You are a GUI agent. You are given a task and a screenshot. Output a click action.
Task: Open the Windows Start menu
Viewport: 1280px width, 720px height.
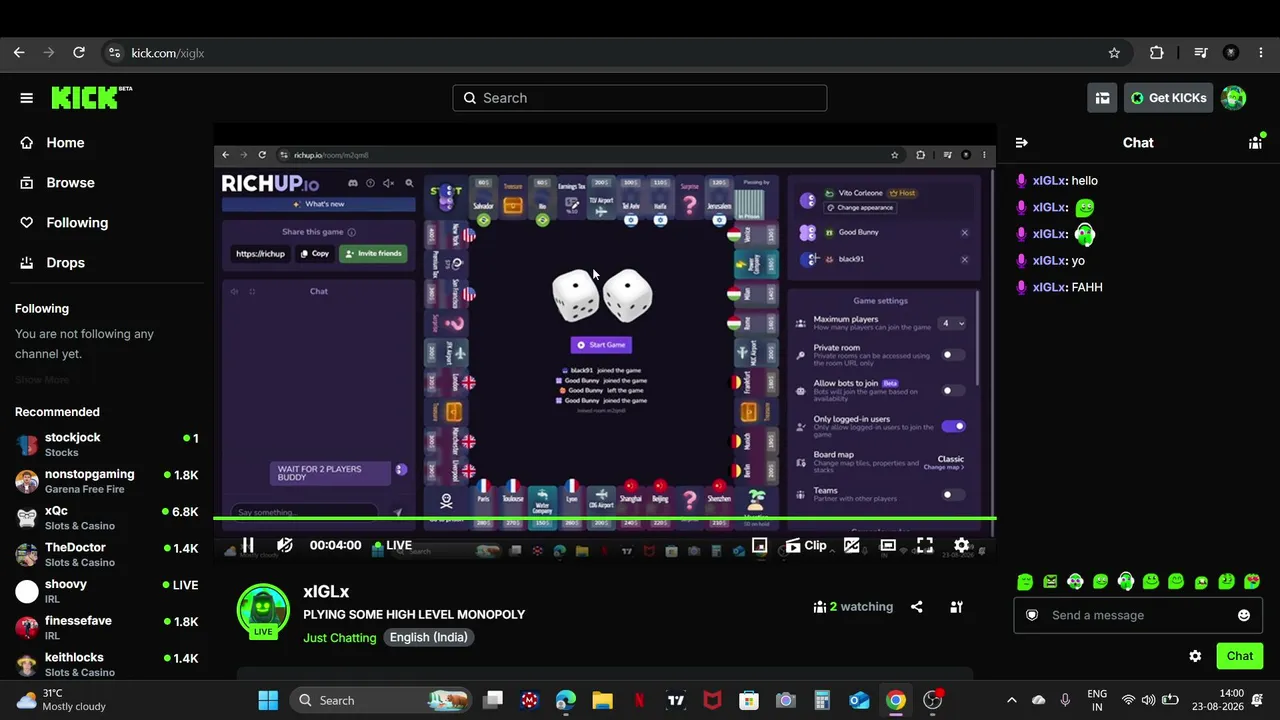[268, 700]
